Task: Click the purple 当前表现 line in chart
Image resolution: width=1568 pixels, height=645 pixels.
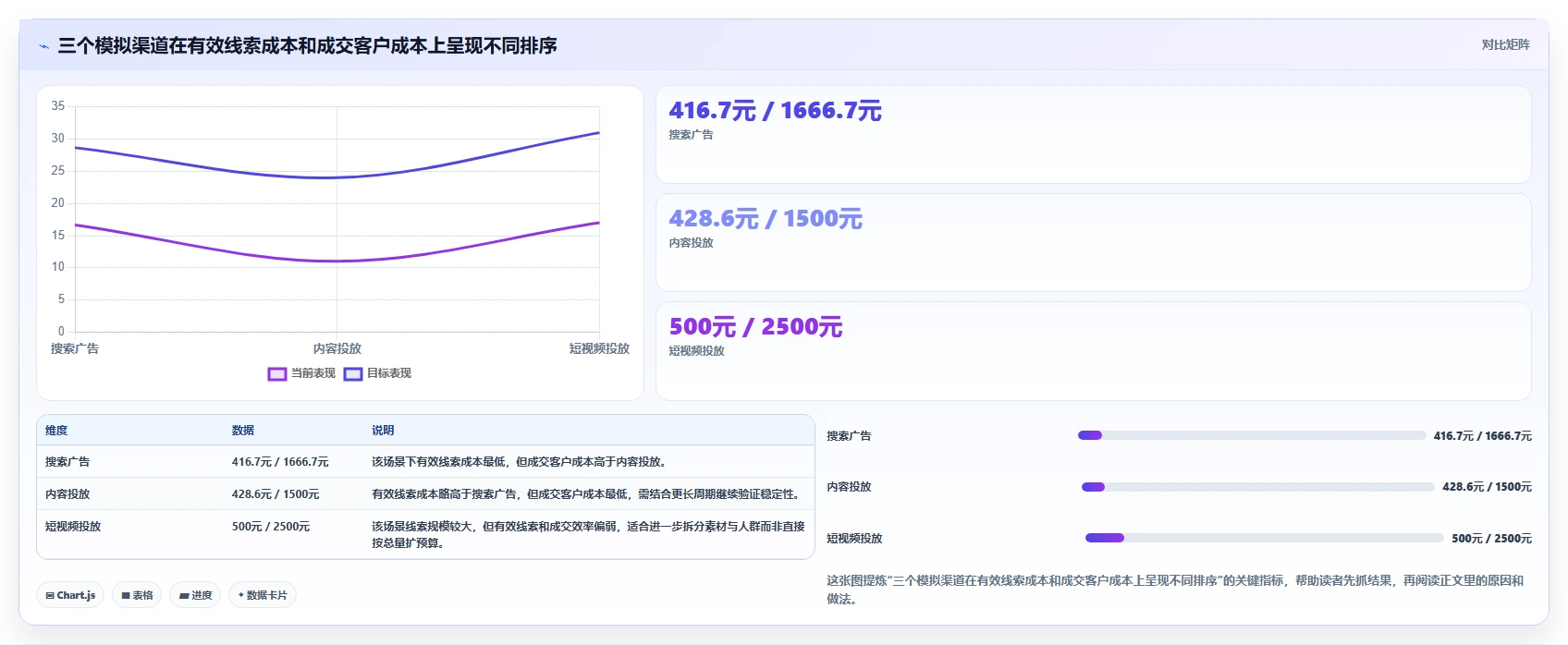Action: click(x=337, y=261)
